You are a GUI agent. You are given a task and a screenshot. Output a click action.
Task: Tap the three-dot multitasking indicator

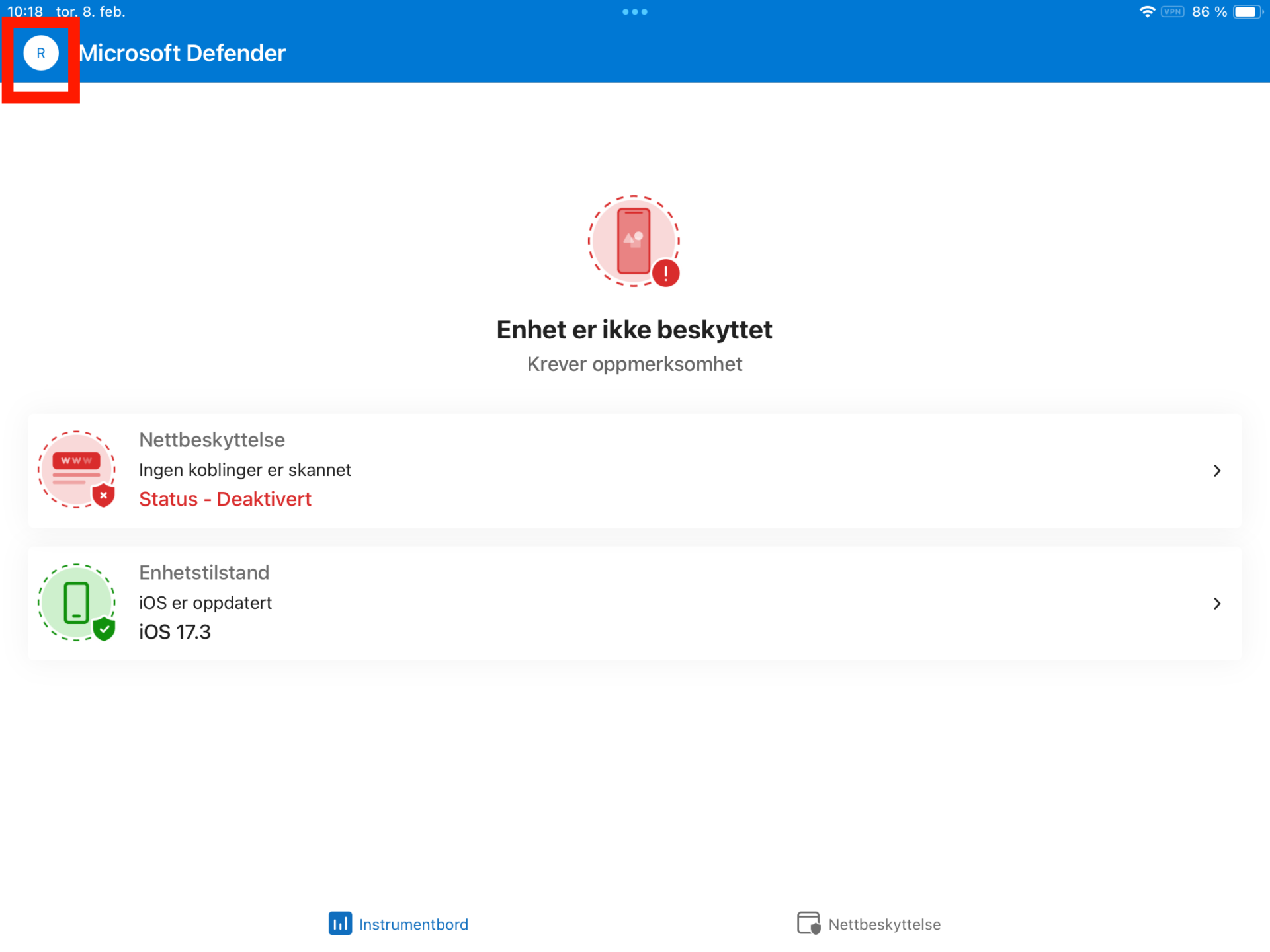634,12
